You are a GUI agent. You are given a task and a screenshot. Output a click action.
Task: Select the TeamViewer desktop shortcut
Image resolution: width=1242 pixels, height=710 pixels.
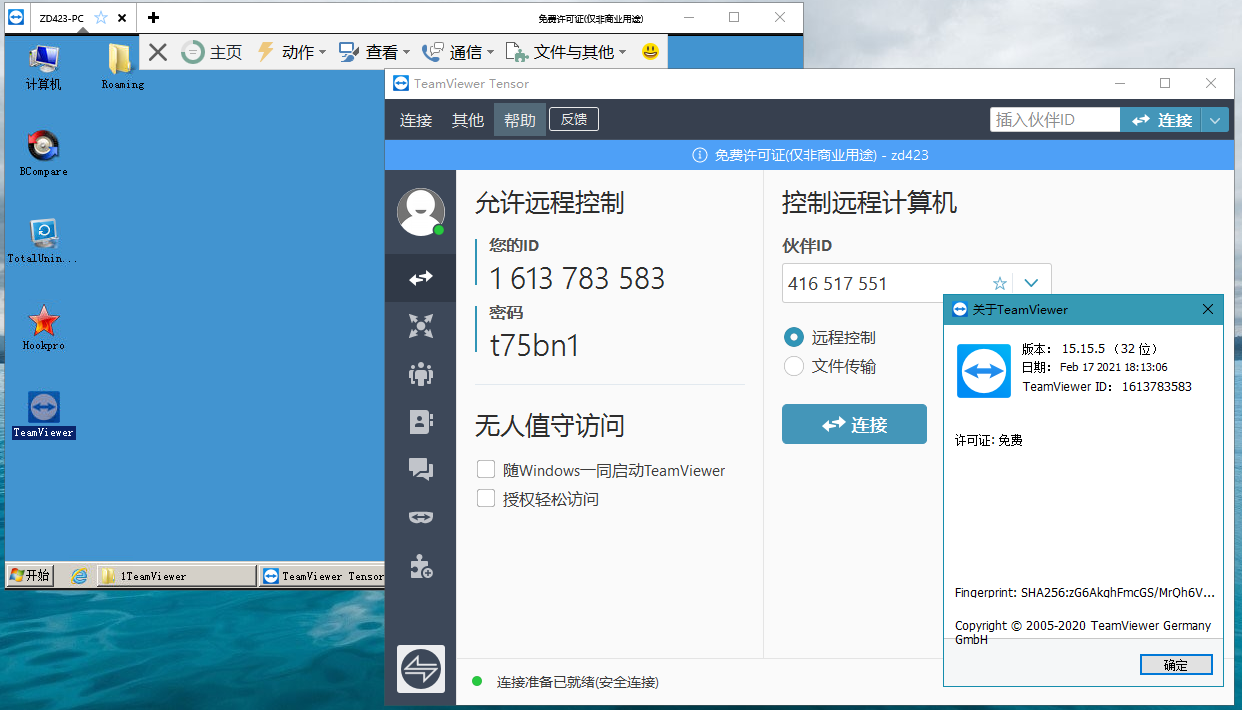coord(43,415)
